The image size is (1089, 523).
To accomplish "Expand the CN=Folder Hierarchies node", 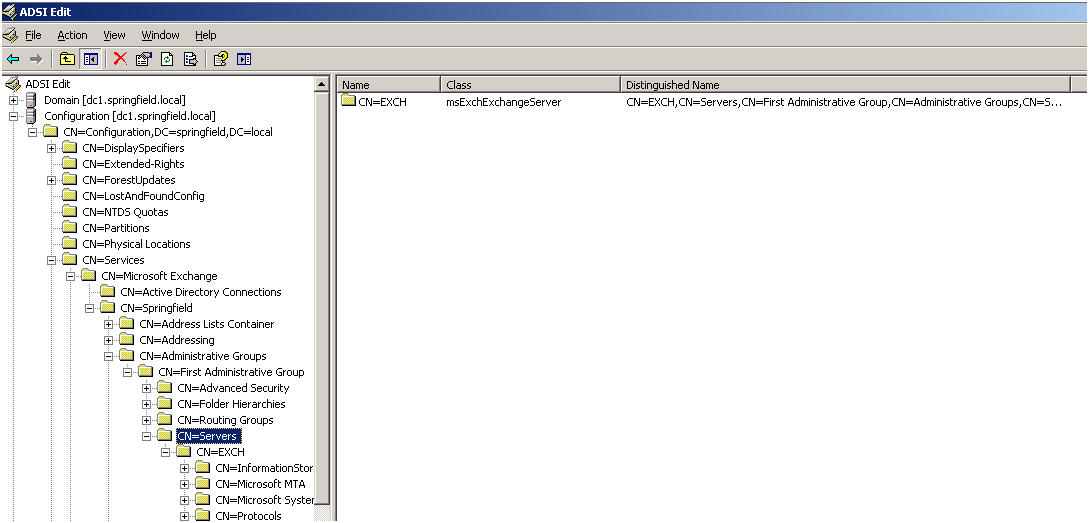I will click(x=147, y=404).
